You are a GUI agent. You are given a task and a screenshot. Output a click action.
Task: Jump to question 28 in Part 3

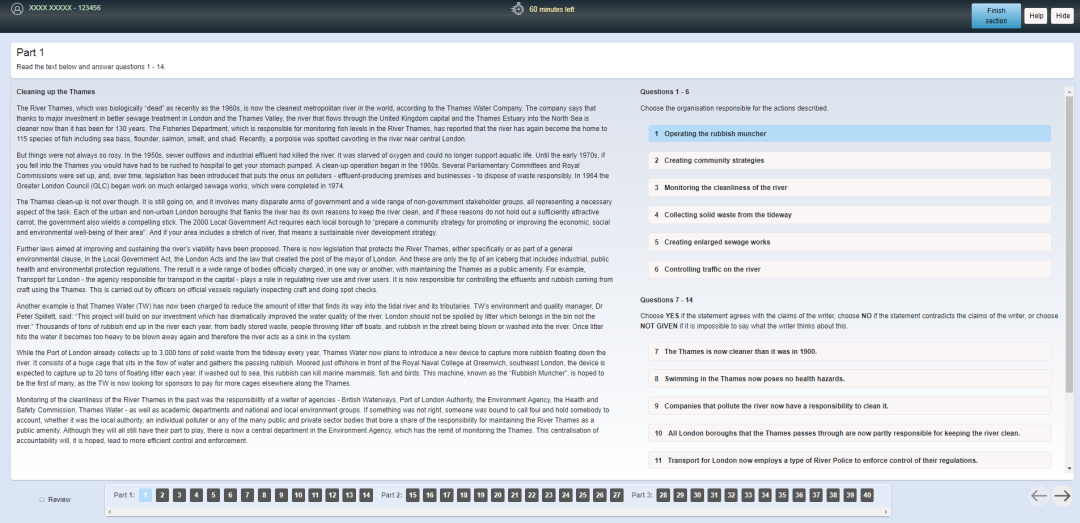[663, 495]
